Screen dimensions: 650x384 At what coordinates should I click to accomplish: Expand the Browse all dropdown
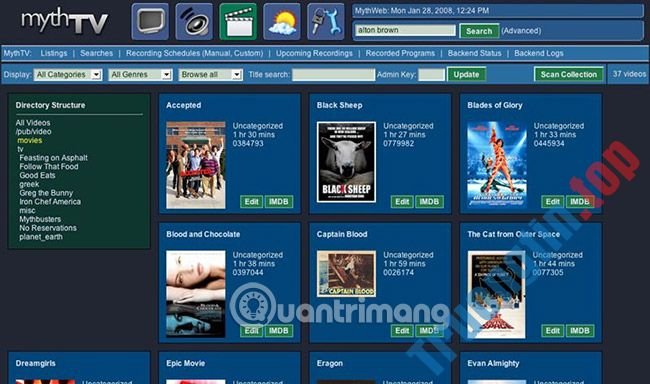[211, 75]
